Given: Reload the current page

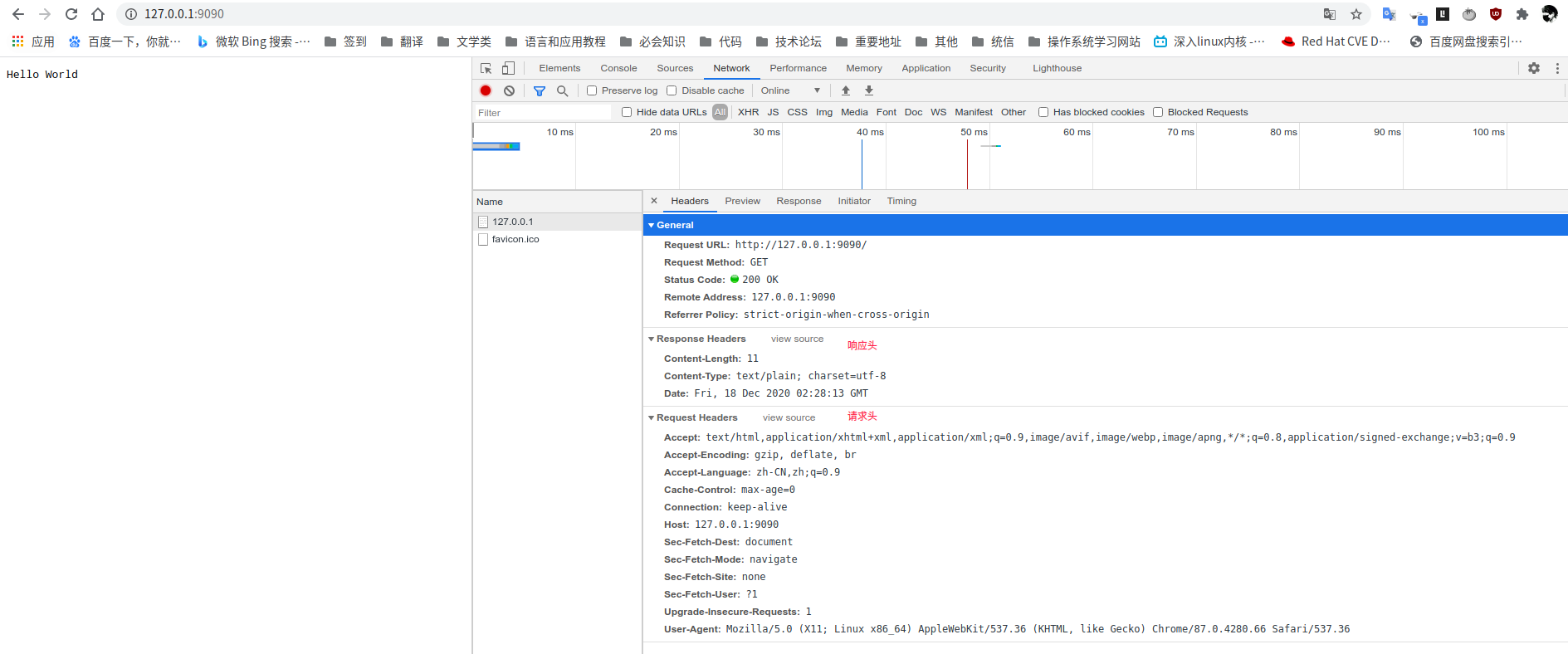Looking at the screenshot, I should [71, 14].
